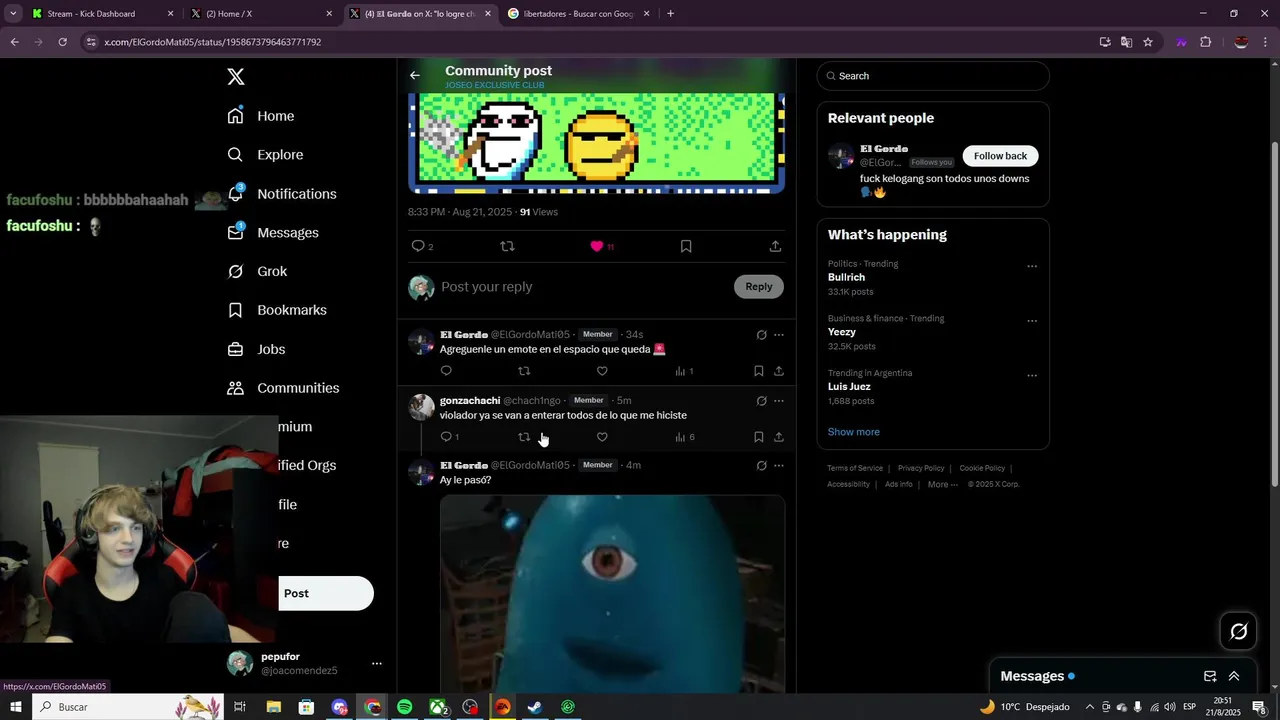Open Spotify from the taskbar
Image resolution: width=1280 pixels, height=720 pixels.
click(x=405, y=707)
